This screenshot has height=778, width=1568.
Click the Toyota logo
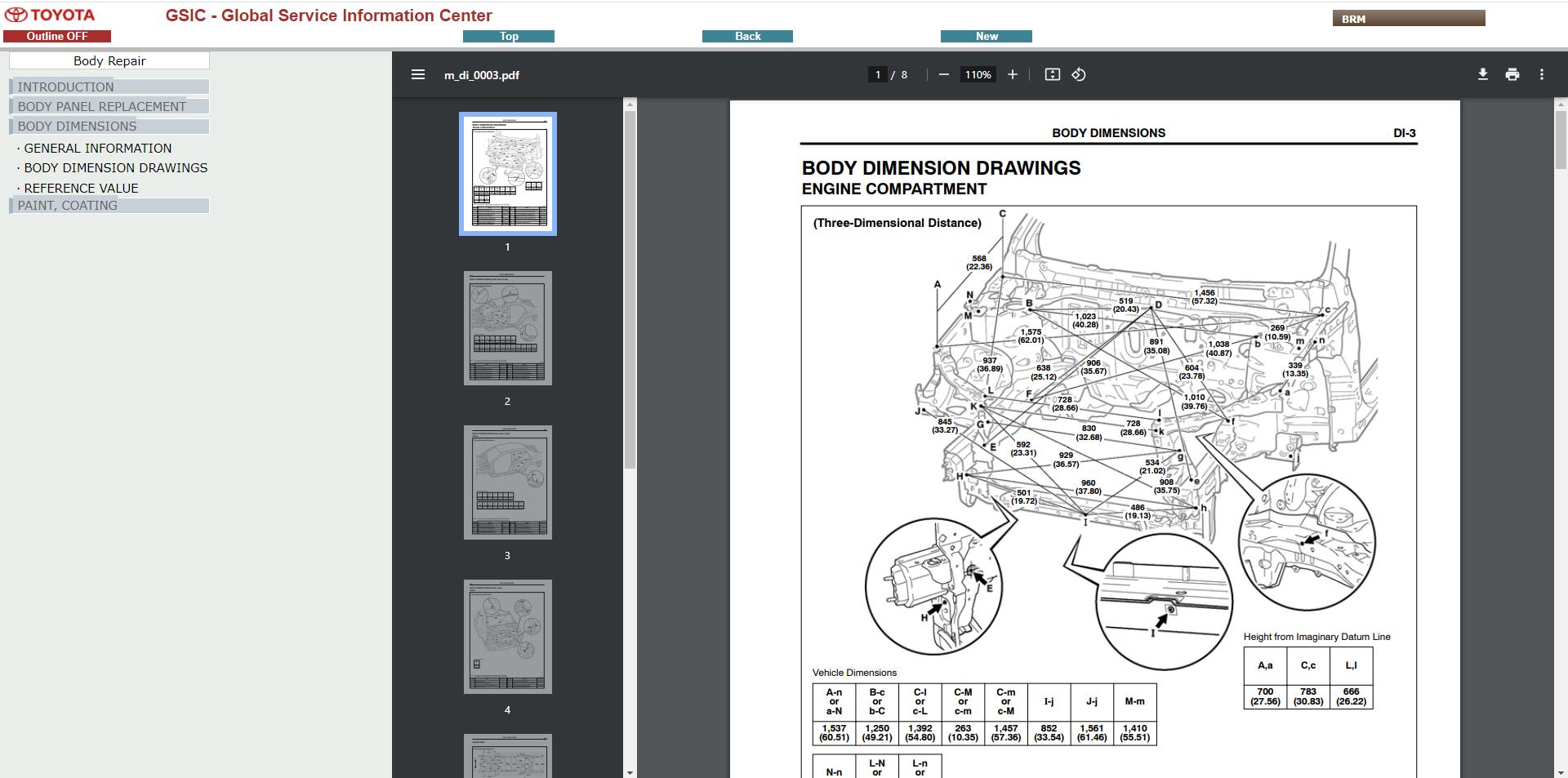click(x=51, y=15)
